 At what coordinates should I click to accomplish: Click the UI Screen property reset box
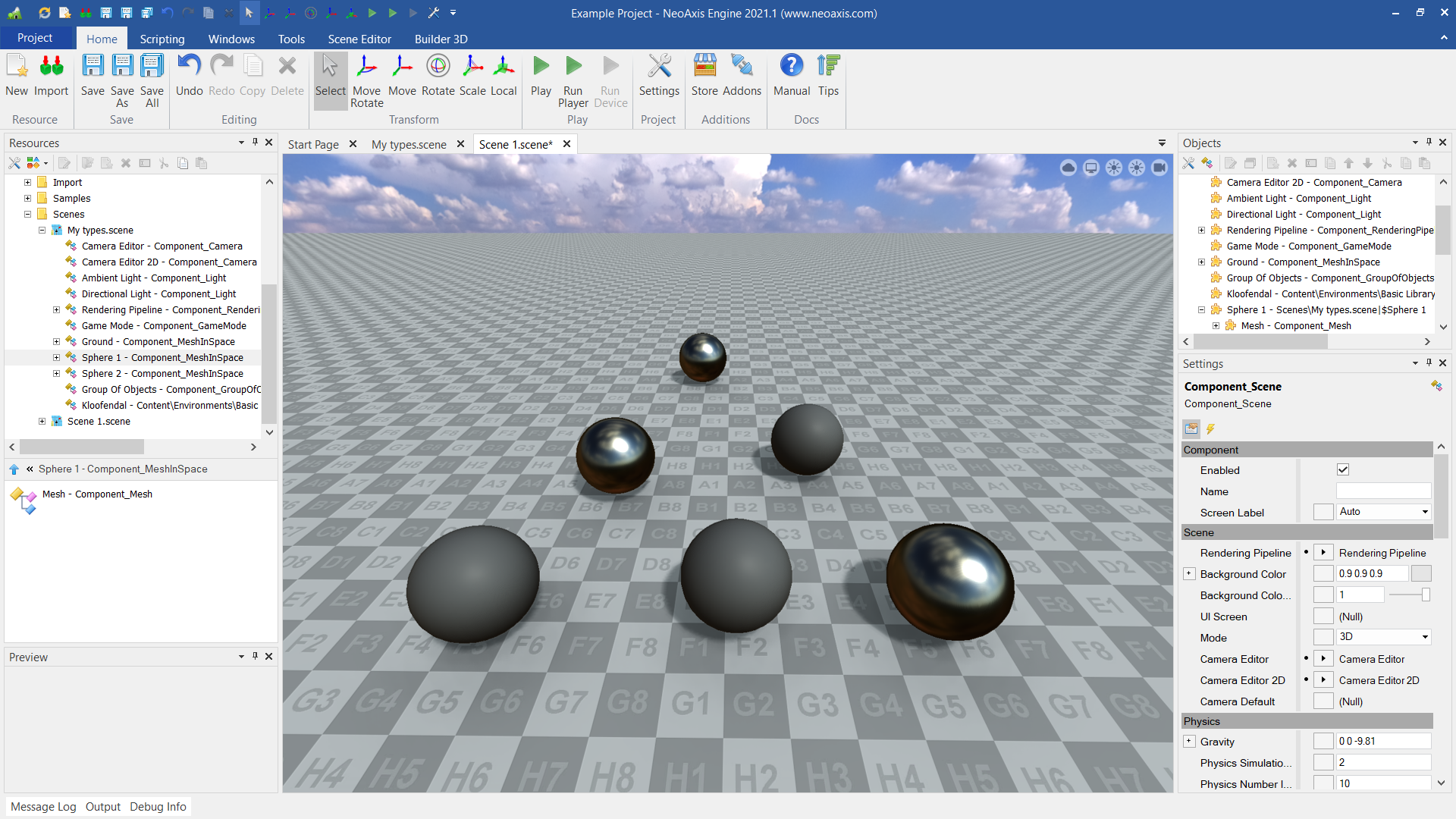tap(1323, 617)
